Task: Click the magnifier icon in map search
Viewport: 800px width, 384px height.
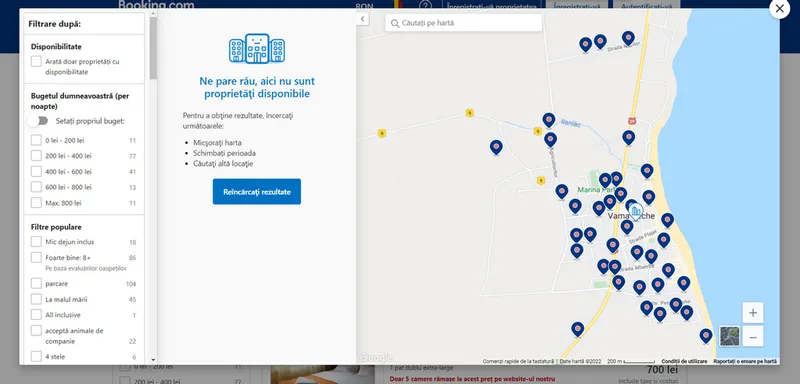Action: [x=395, y=23]
